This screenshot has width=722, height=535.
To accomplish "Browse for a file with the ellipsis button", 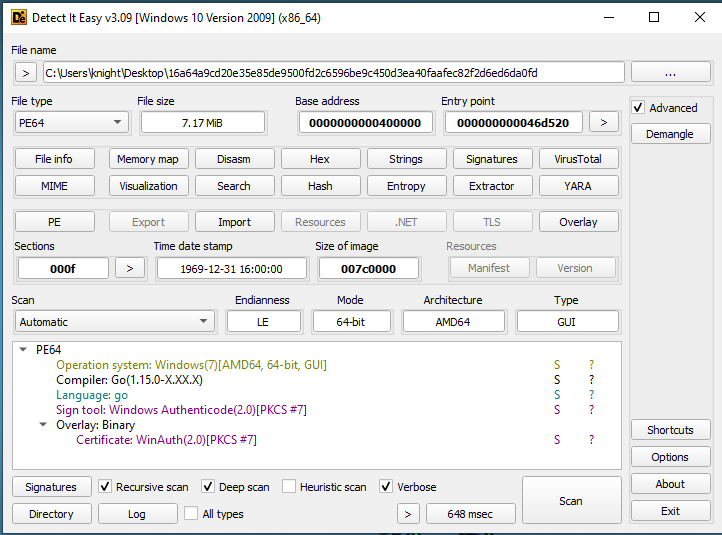I will pyautogui.click(x=670, y=72).
